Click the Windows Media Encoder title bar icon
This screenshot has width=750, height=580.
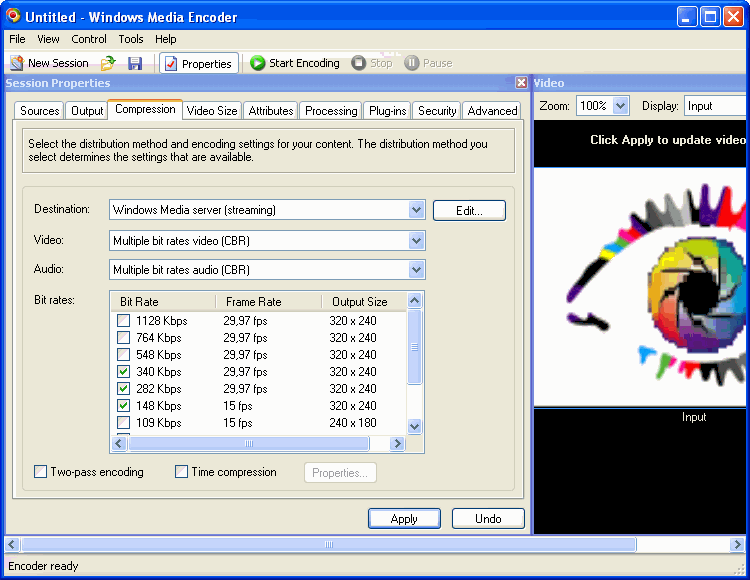(13, 16)
